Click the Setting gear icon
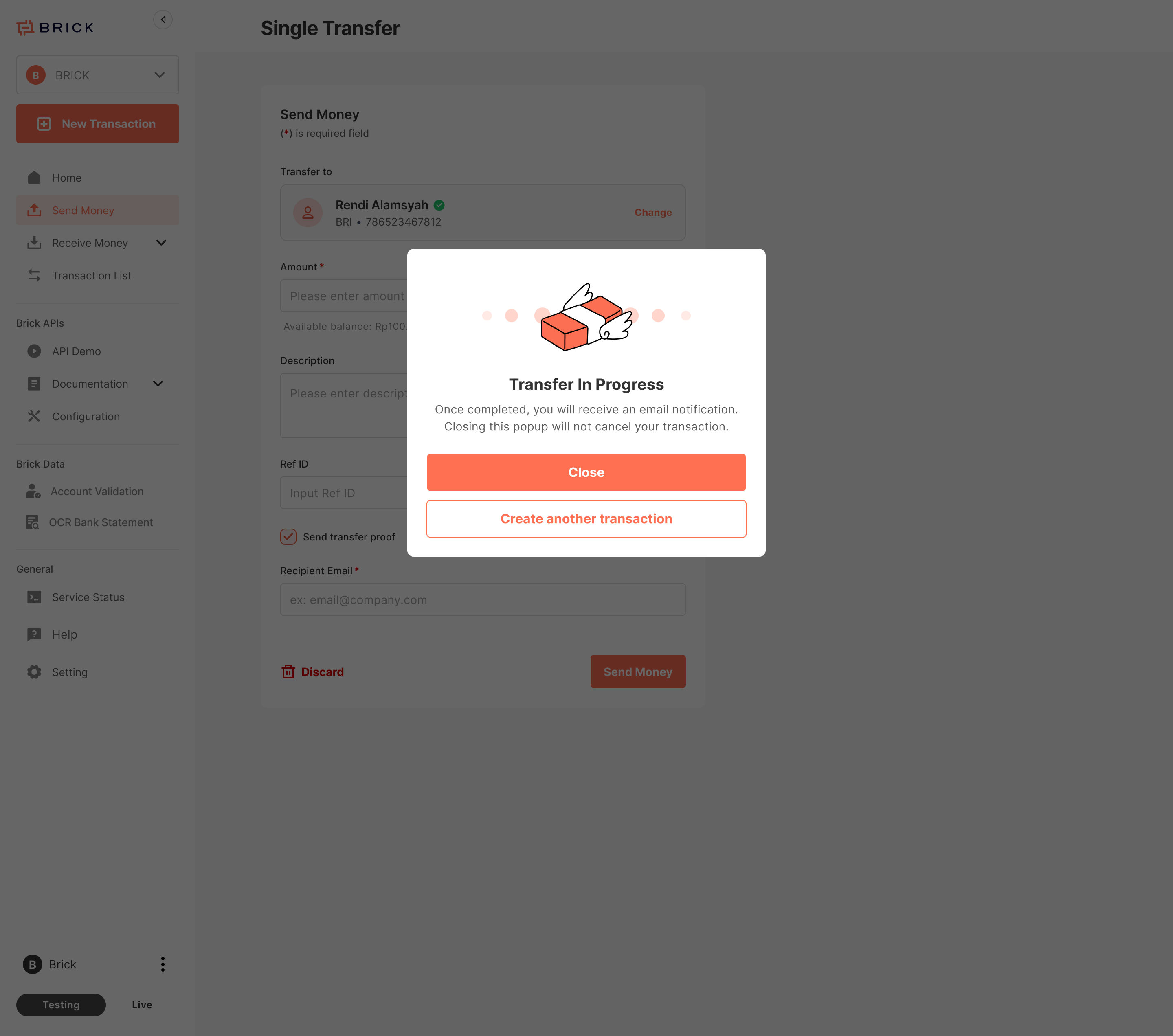Screen dimensions: 1173x1036 [x=35, y=672]
